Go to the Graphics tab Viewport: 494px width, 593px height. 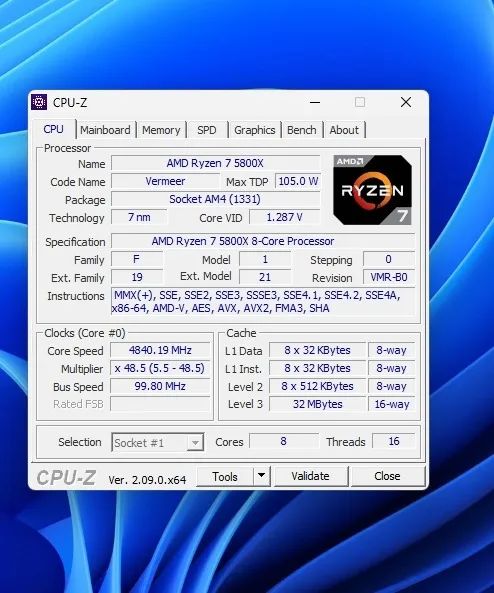click(x=255, y=130)
